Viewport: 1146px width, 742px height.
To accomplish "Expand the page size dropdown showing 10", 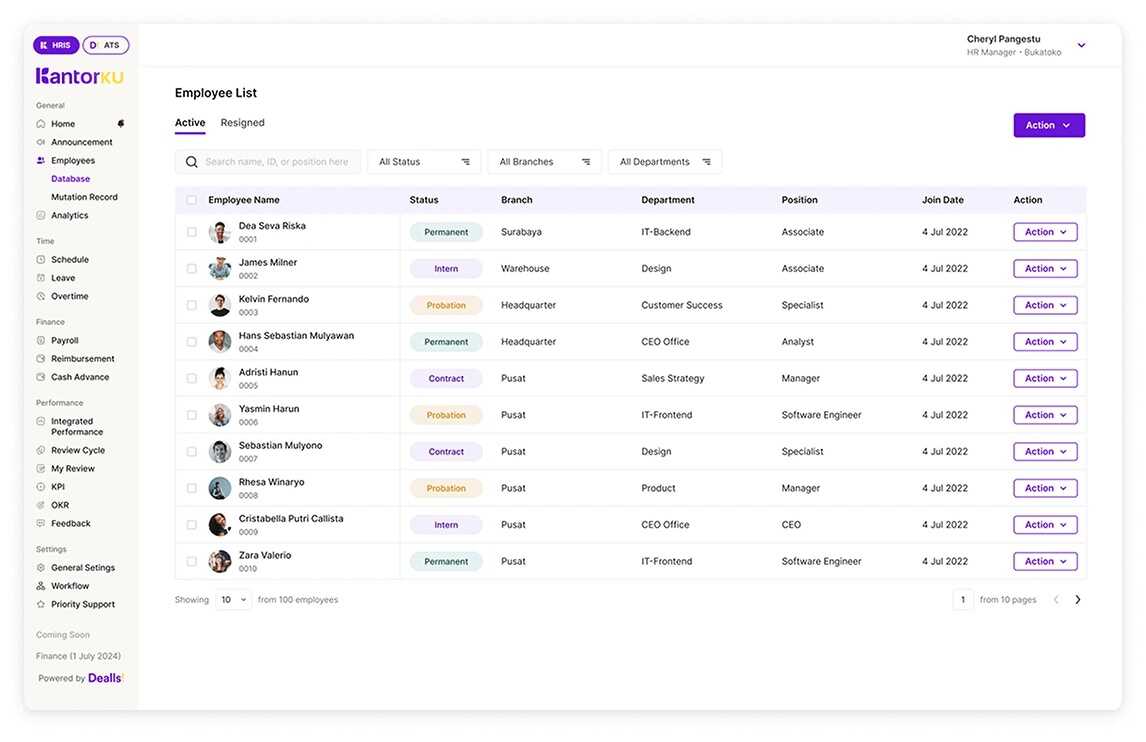I will click(232, 598).
